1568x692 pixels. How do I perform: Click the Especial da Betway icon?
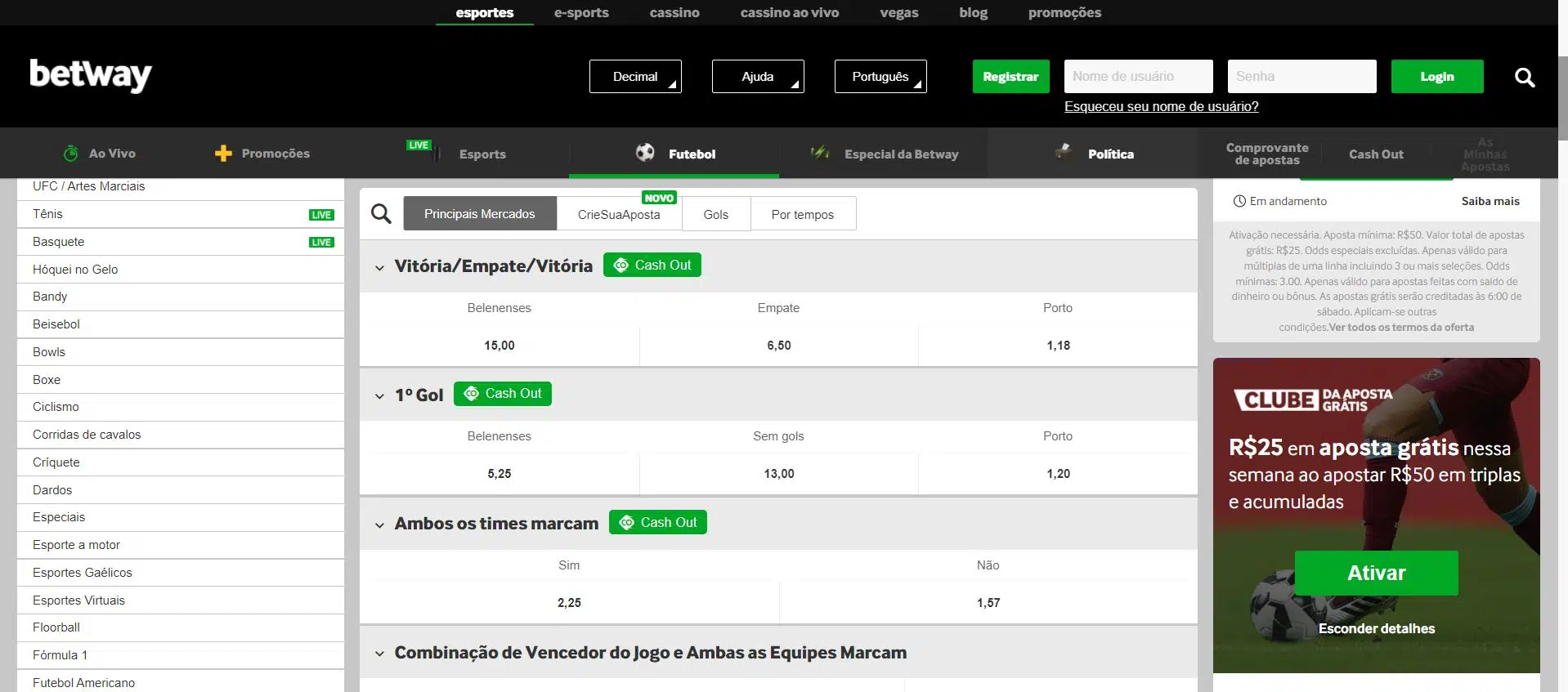point(820,152)
